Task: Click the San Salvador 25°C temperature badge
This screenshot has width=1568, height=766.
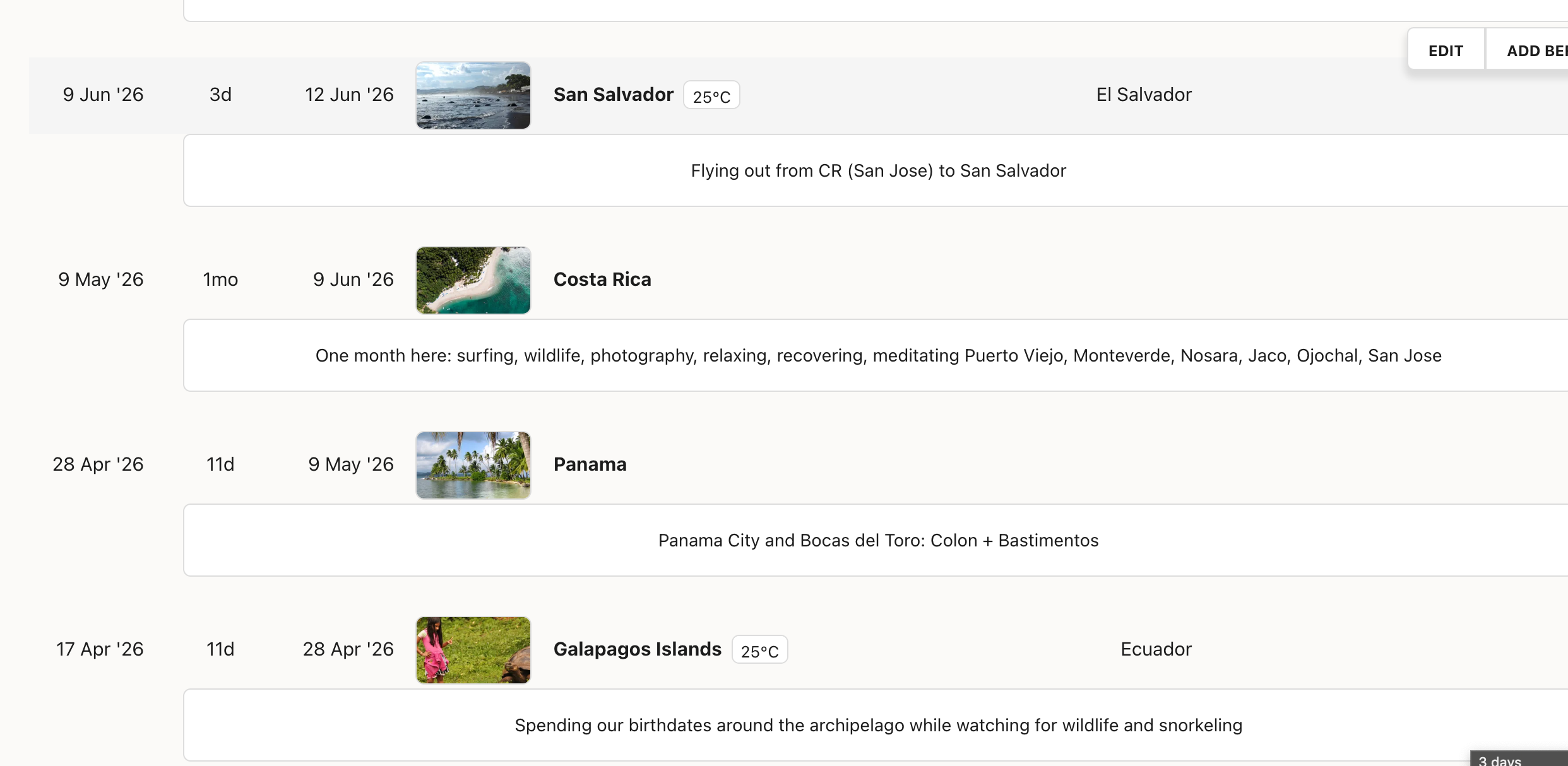Action: (711, 96)
